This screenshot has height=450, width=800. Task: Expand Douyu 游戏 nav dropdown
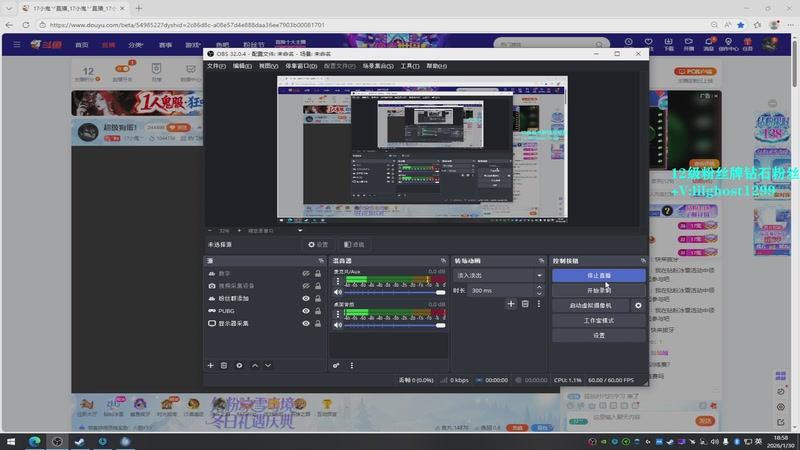tap(193, 45)
